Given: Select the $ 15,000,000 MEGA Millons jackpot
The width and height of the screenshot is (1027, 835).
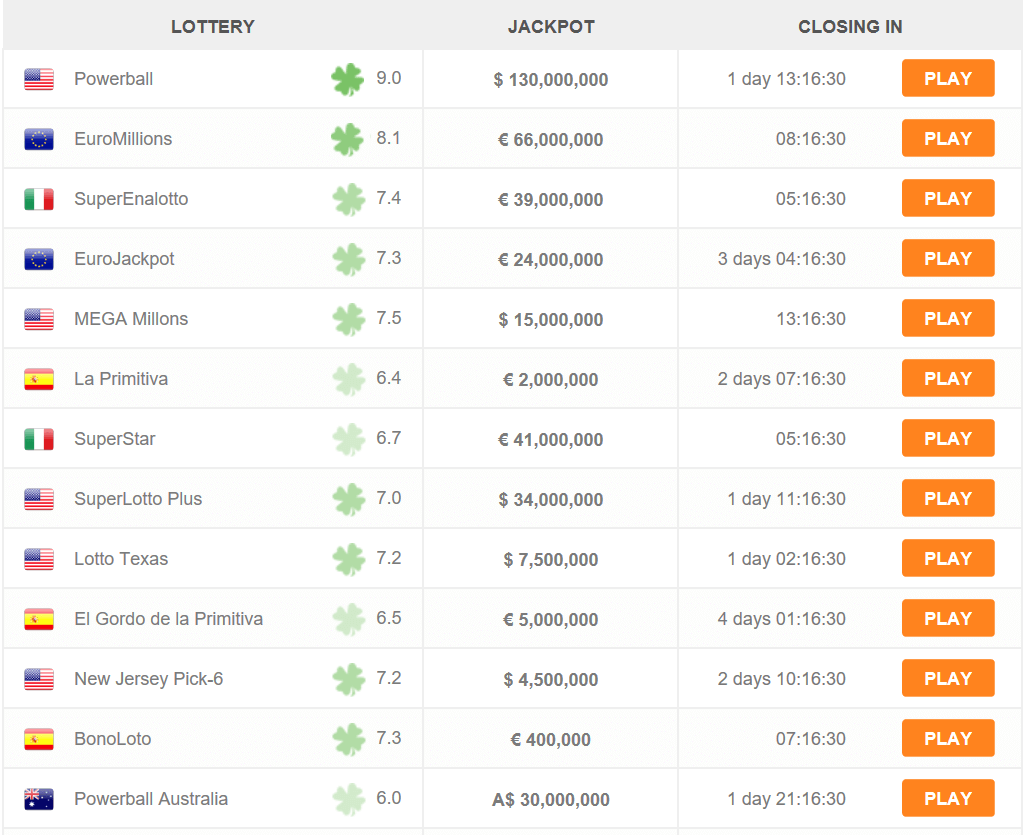Looking at the screenshot, I should pos(551,320).
